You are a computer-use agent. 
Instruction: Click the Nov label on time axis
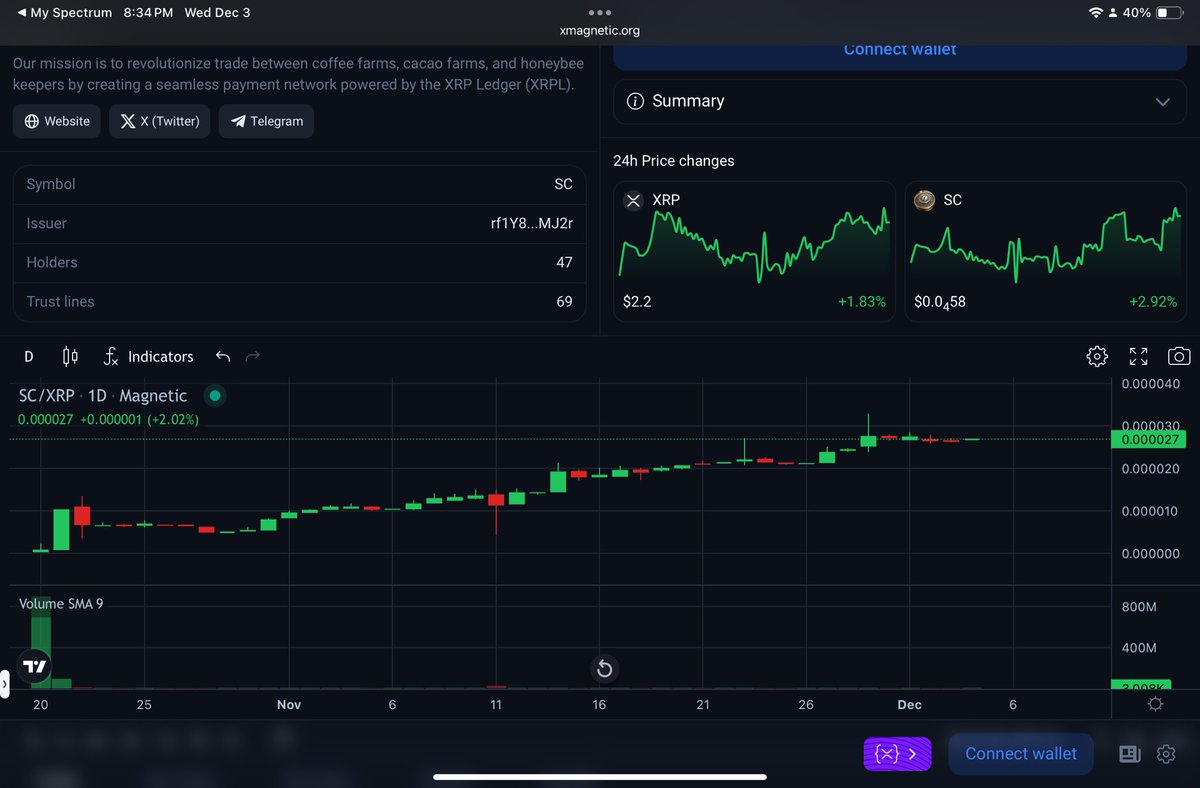click(x=289, y=705)
